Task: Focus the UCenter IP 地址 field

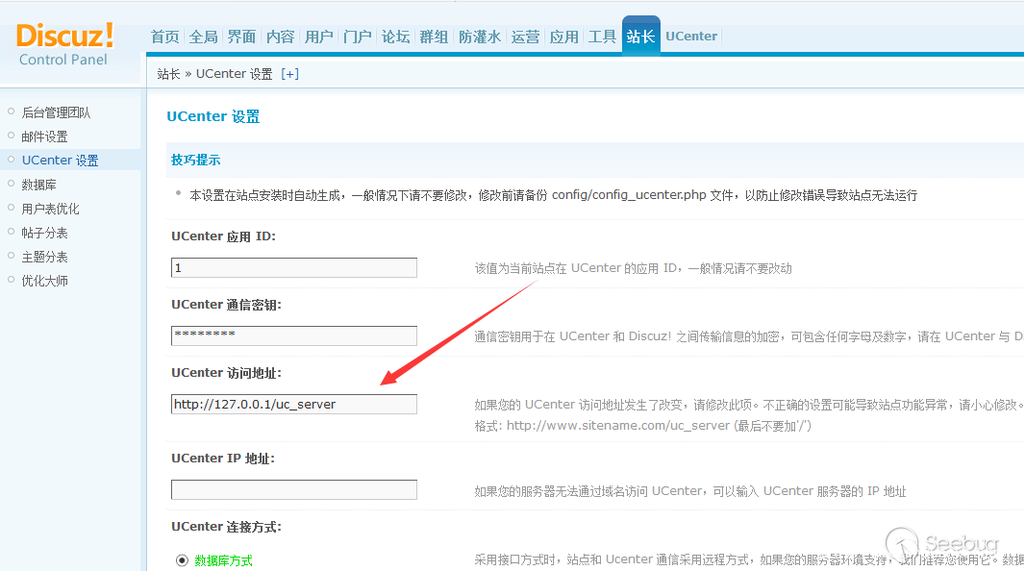Action: [294, 490]
